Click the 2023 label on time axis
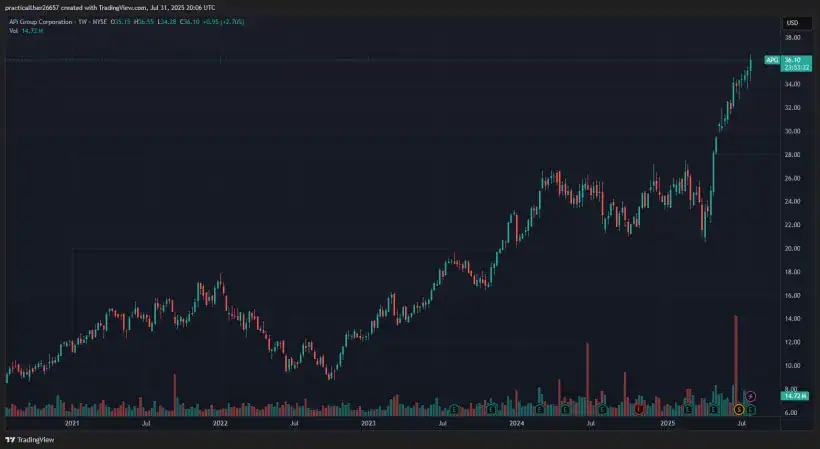Viewport: 820px width, 449px height. click(x=368, y=424)
